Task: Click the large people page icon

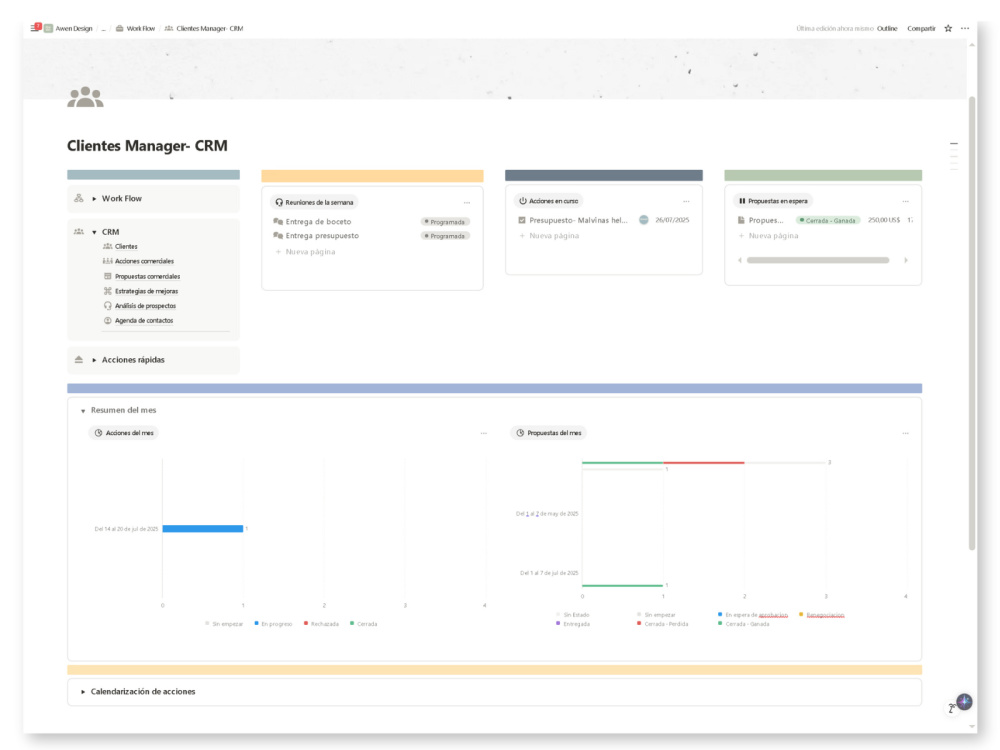Action: coord(85,97)
